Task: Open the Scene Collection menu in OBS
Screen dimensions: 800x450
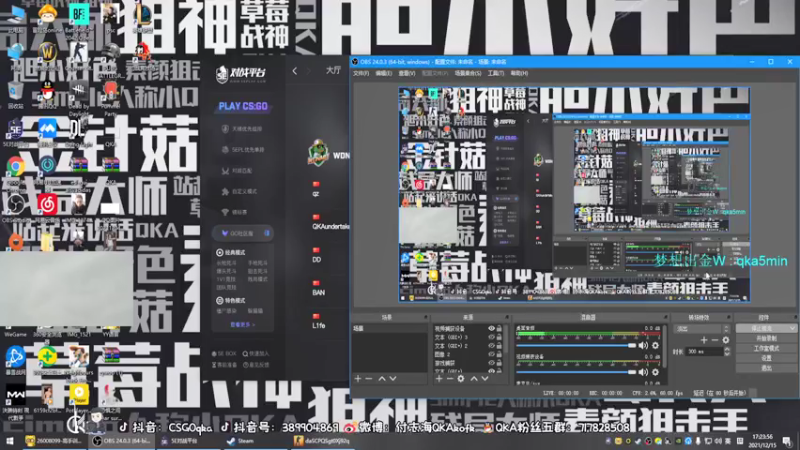Action: (468, 73)
